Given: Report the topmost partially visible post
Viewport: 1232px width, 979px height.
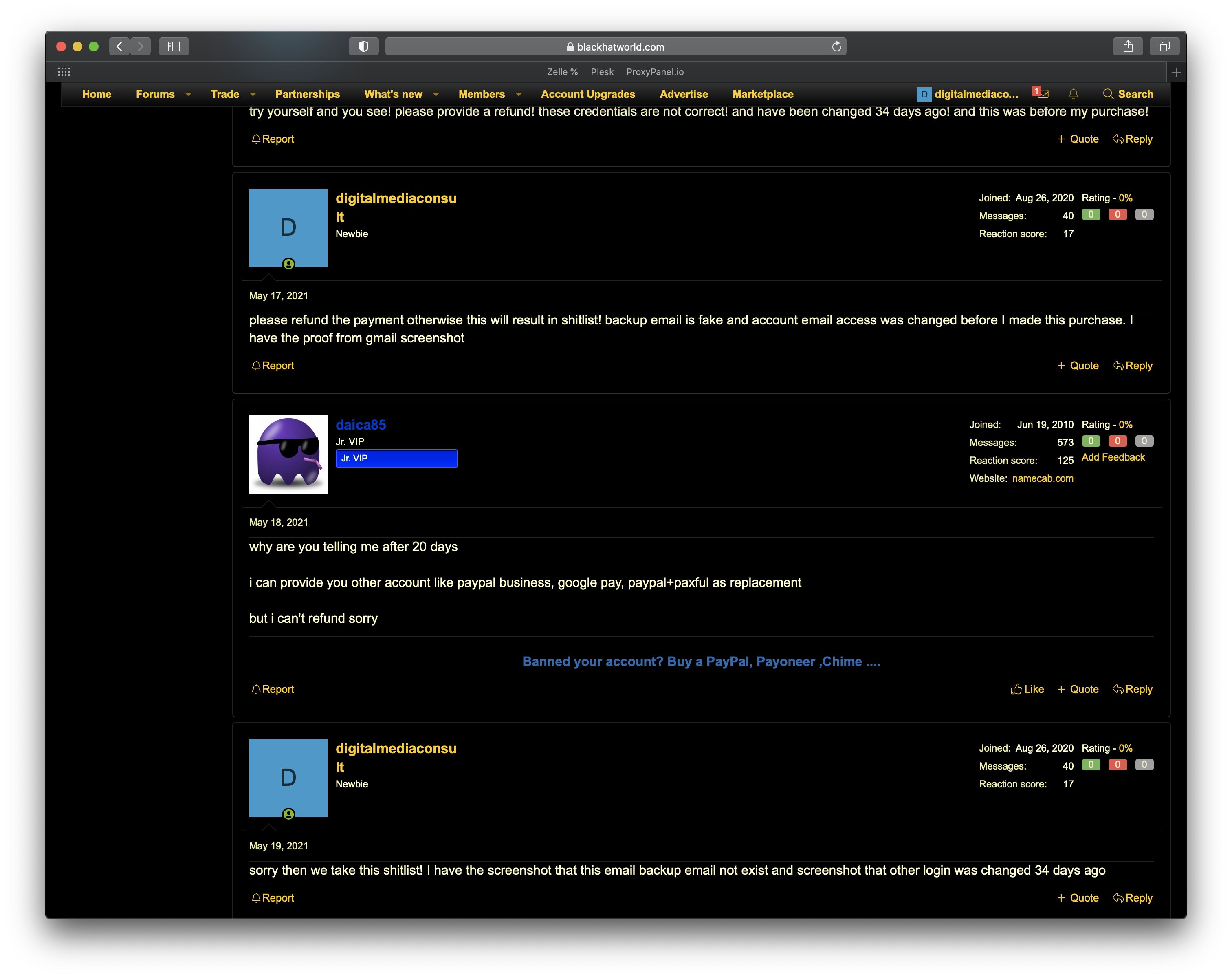Looking at the screenshot, I should (273, 139).
